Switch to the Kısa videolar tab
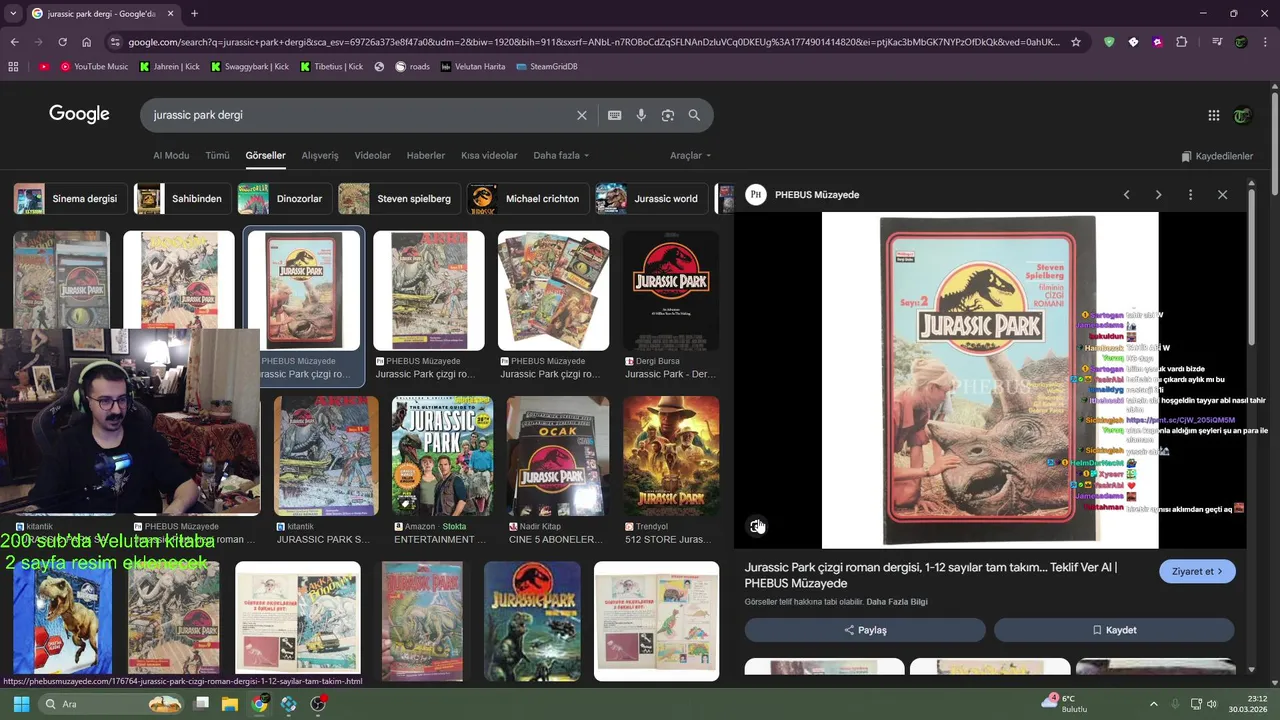The height and width of the screenshot is (720, 1280). (489, 156)
